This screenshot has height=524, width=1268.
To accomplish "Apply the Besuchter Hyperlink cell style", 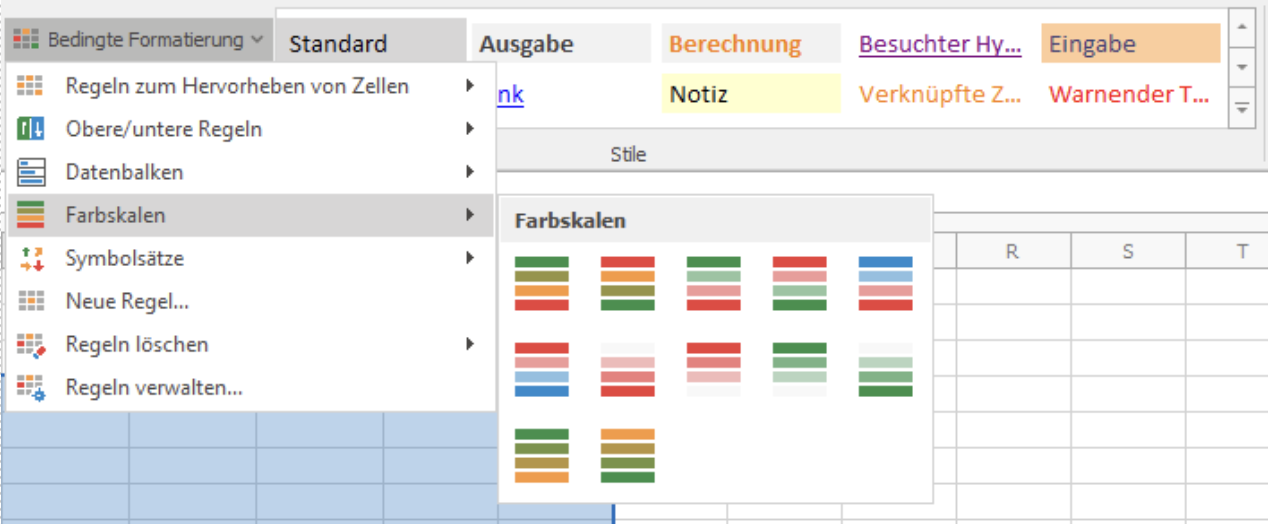I will pos(941,44).
